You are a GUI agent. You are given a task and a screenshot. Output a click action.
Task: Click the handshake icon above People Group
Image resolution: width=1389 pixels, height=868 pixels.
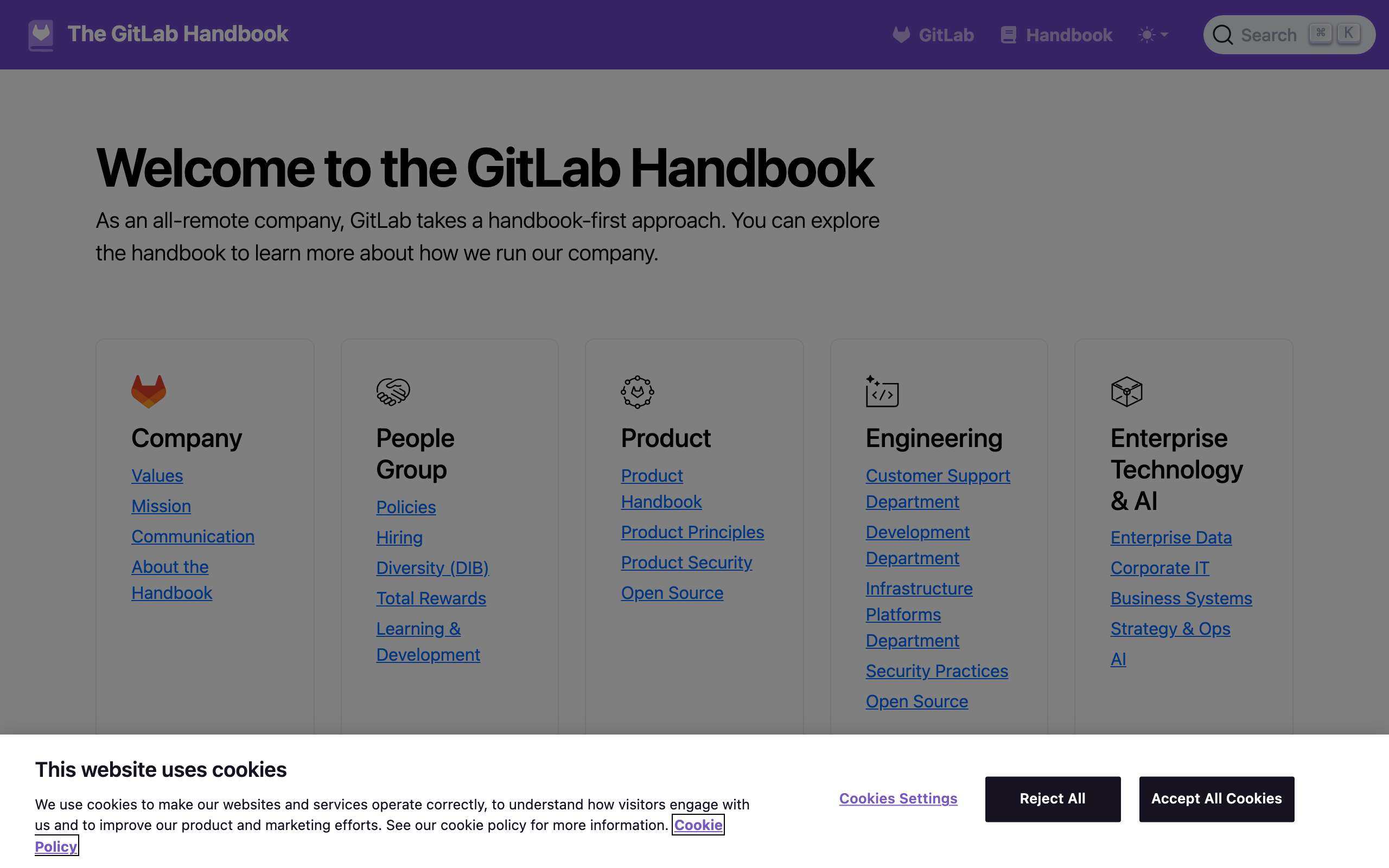393,392
